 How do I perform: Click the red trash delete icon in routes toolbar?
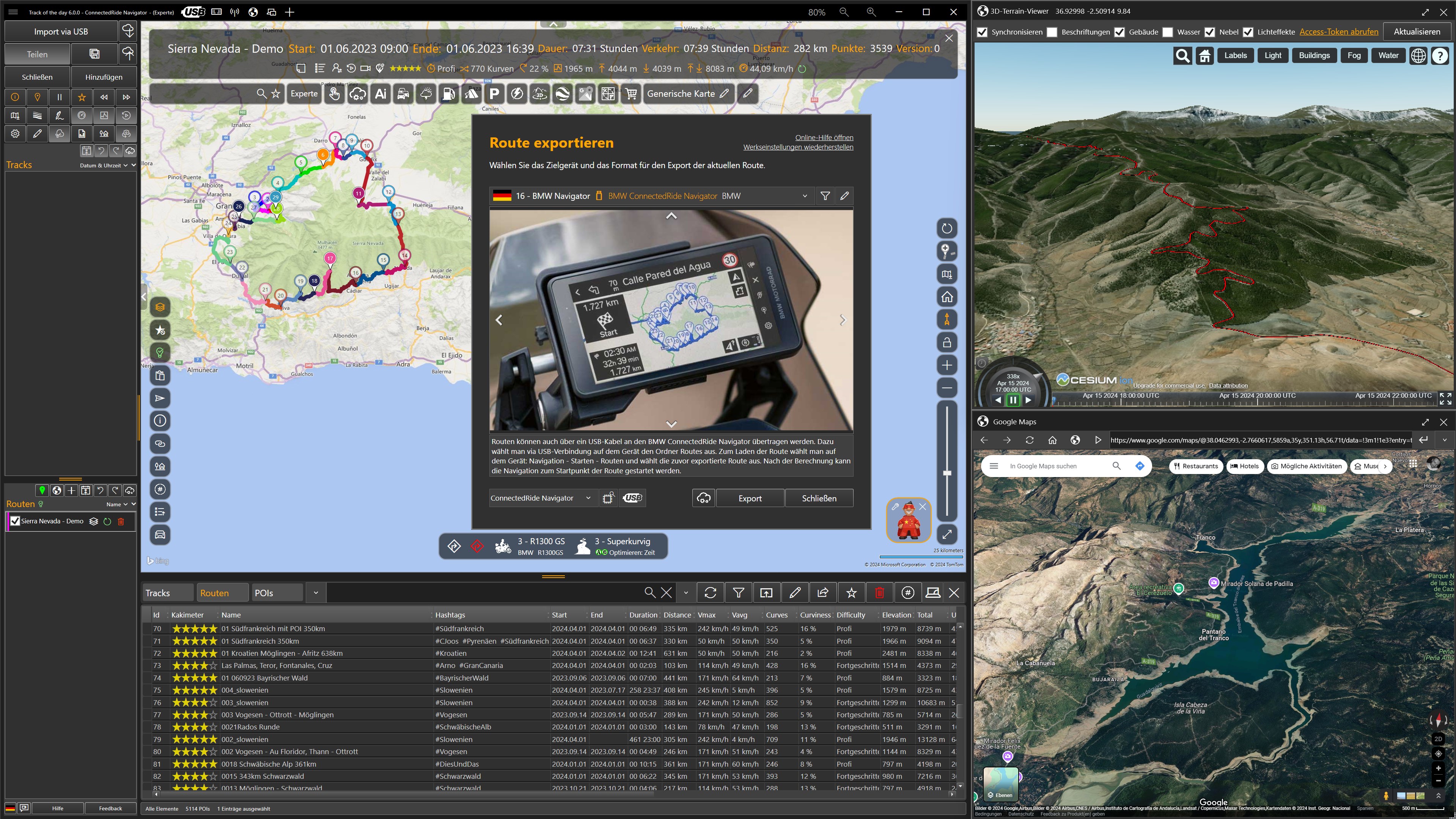pos(879,592)
